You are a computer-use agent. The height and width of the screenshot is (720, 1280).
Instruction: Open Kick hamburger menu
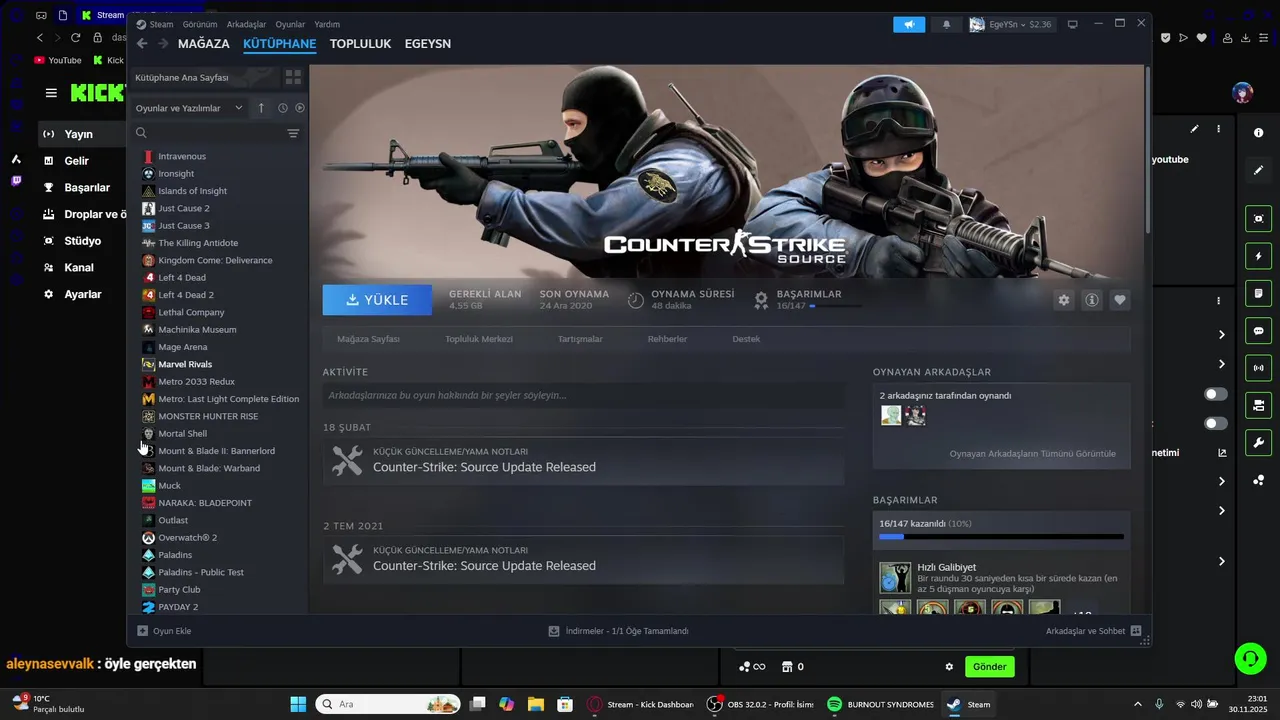(51, 93)
